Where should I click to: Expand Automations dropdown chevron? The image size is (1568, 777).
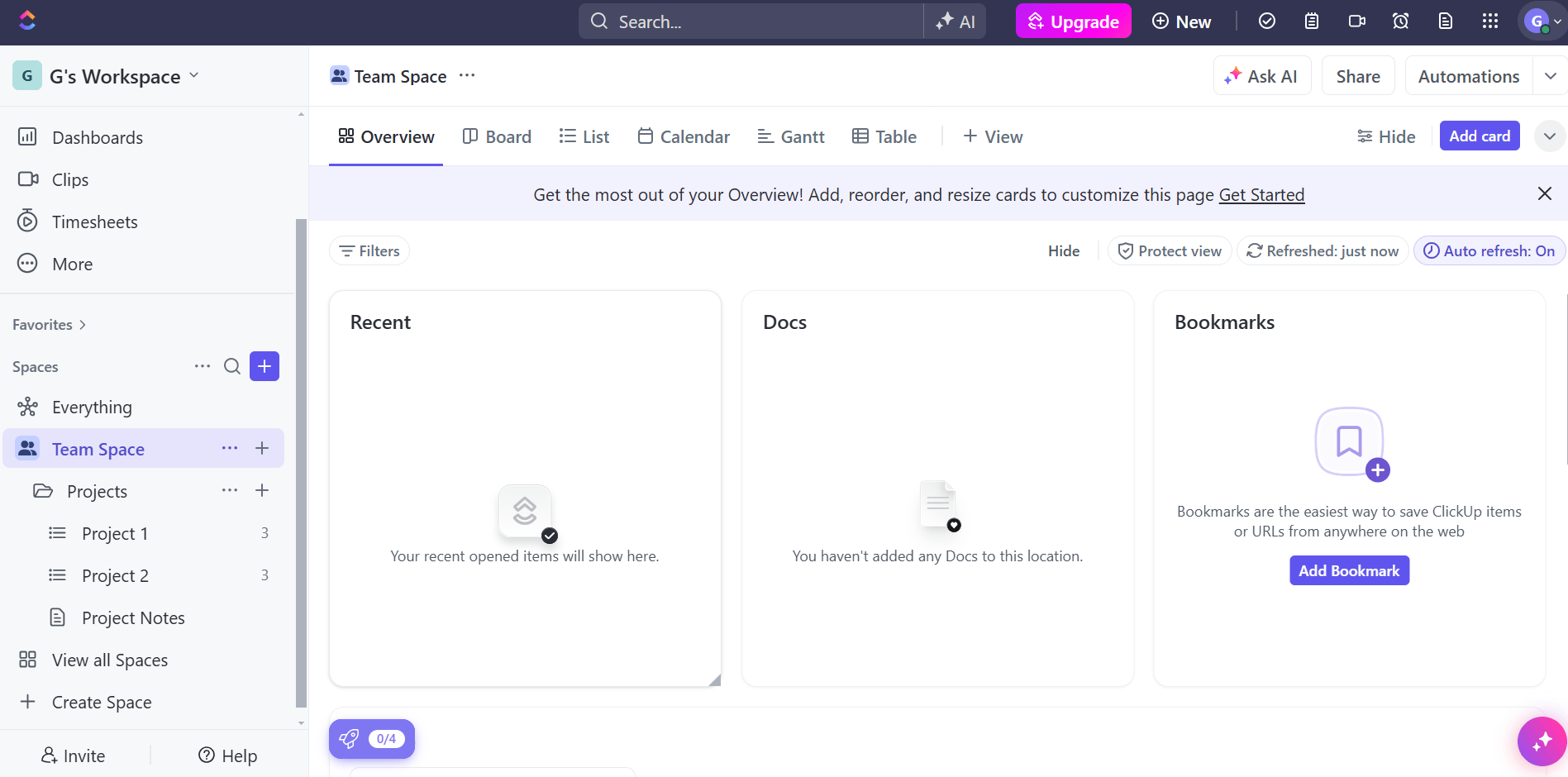click(x=1551, y=76)
